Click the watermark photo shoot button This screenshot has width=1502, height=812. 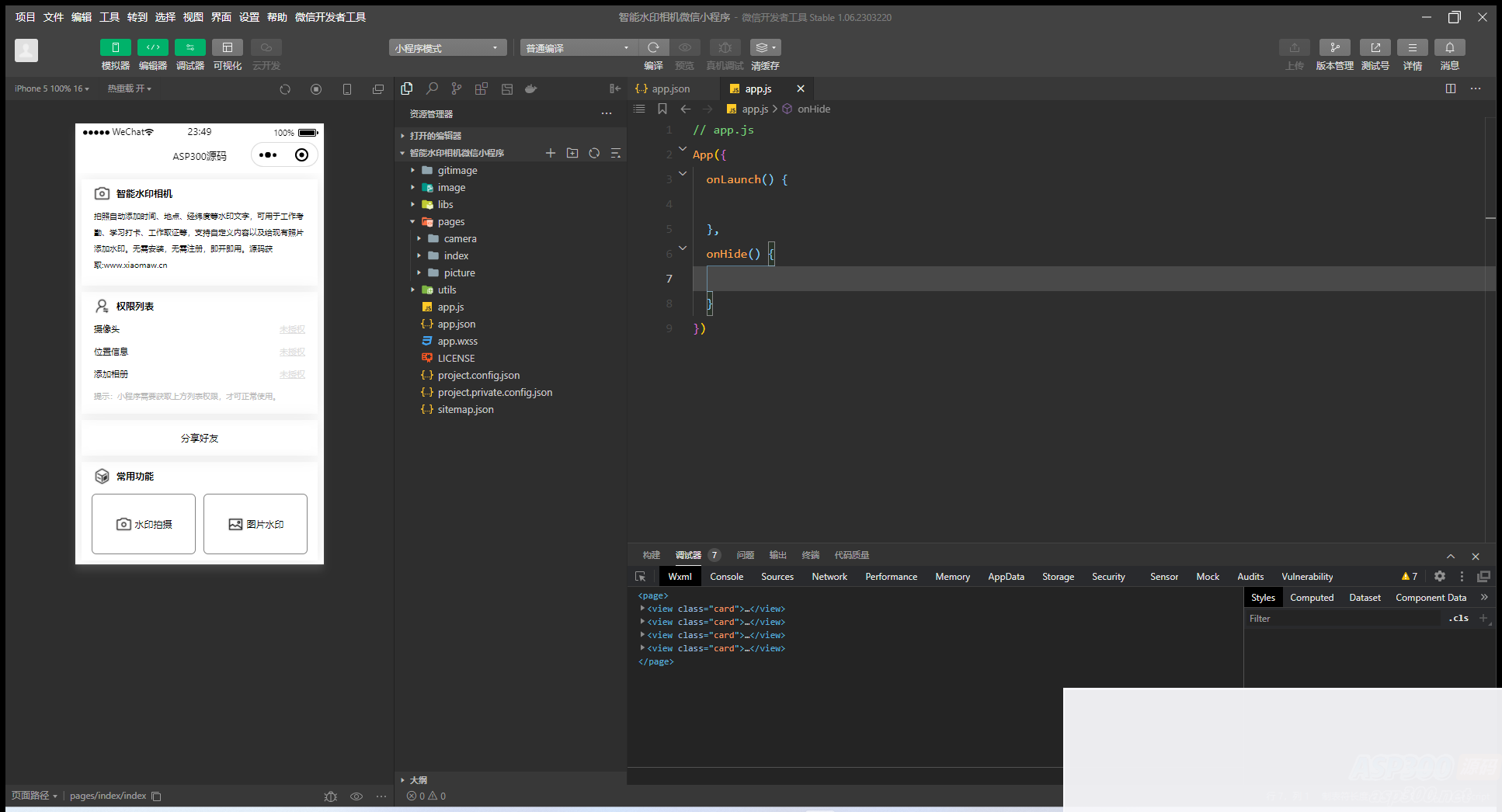pos(144,524)
